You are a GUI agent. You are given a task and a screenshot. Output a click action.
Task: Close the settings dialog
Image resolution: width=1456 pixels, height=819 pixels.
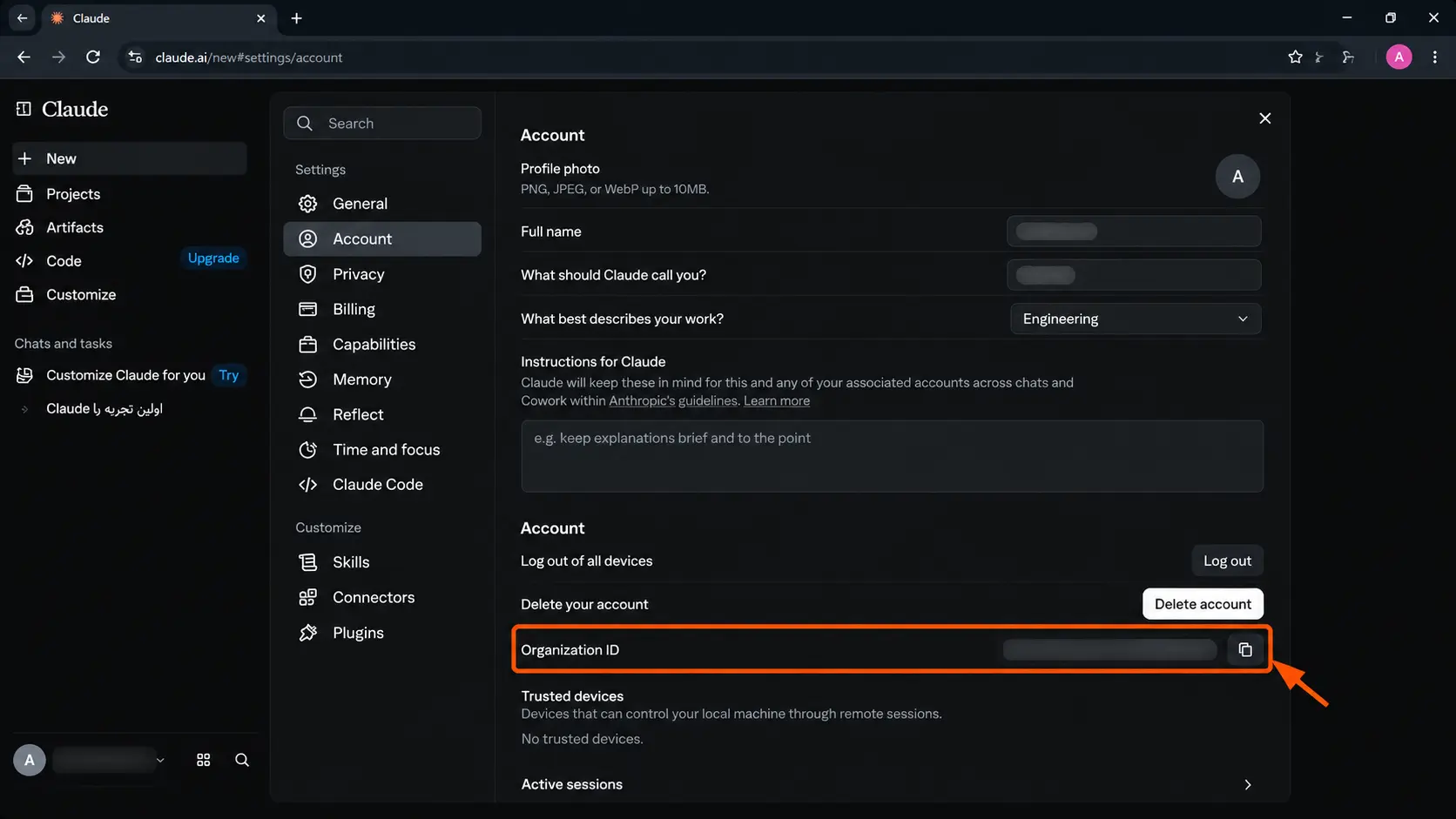[1265, 118]
